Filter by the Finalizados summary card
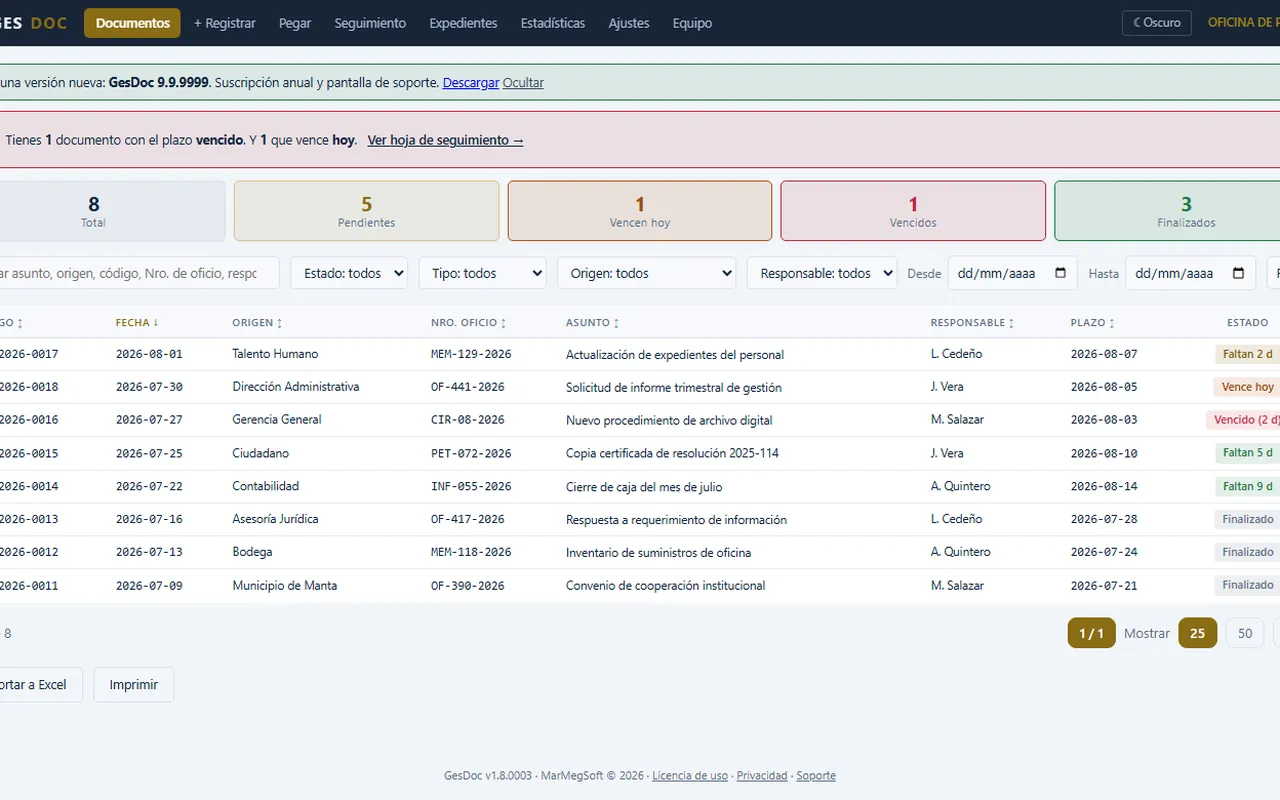 (x=1167, y=211)
